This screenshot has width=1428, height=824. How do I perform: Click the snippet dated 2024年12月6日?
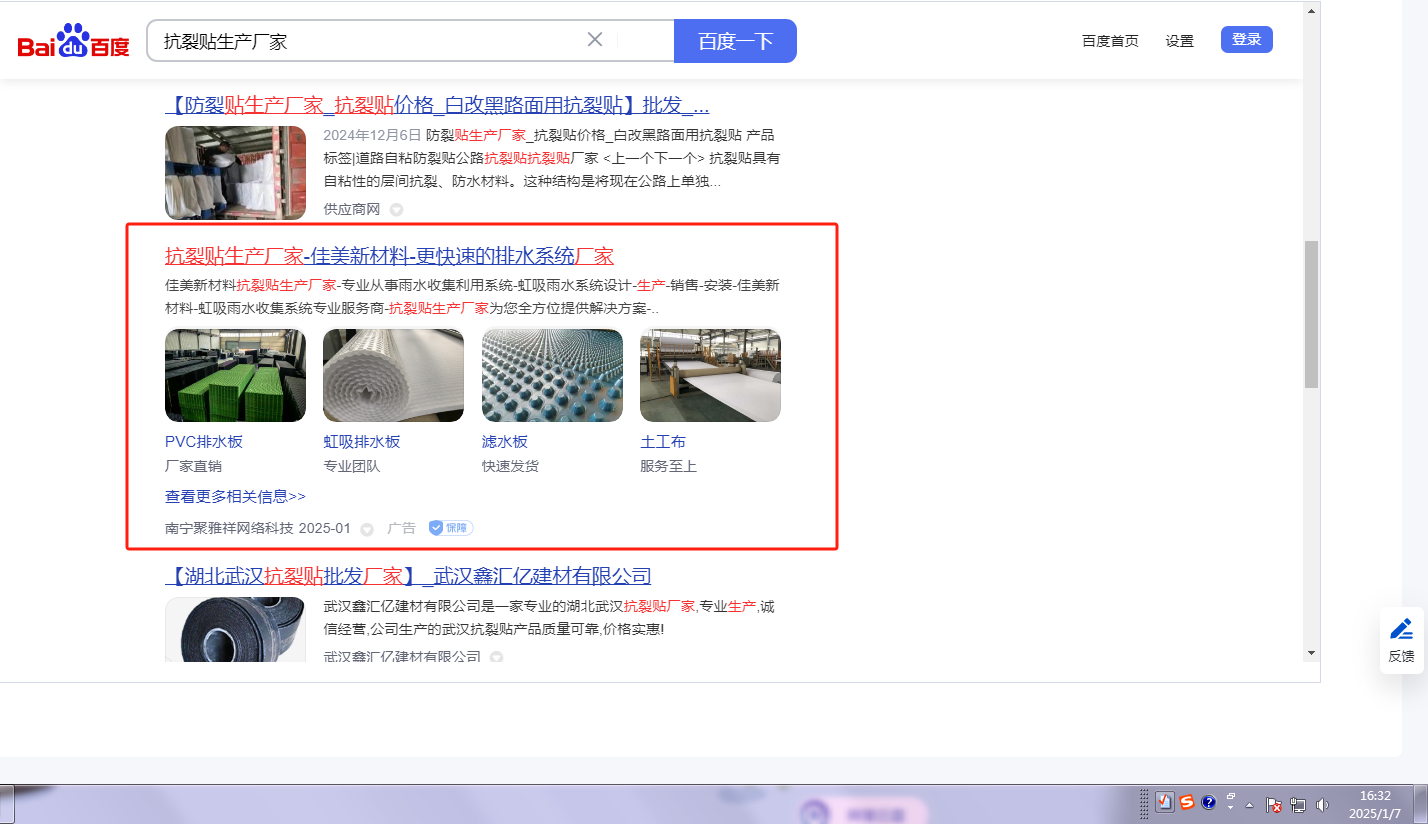552,158
